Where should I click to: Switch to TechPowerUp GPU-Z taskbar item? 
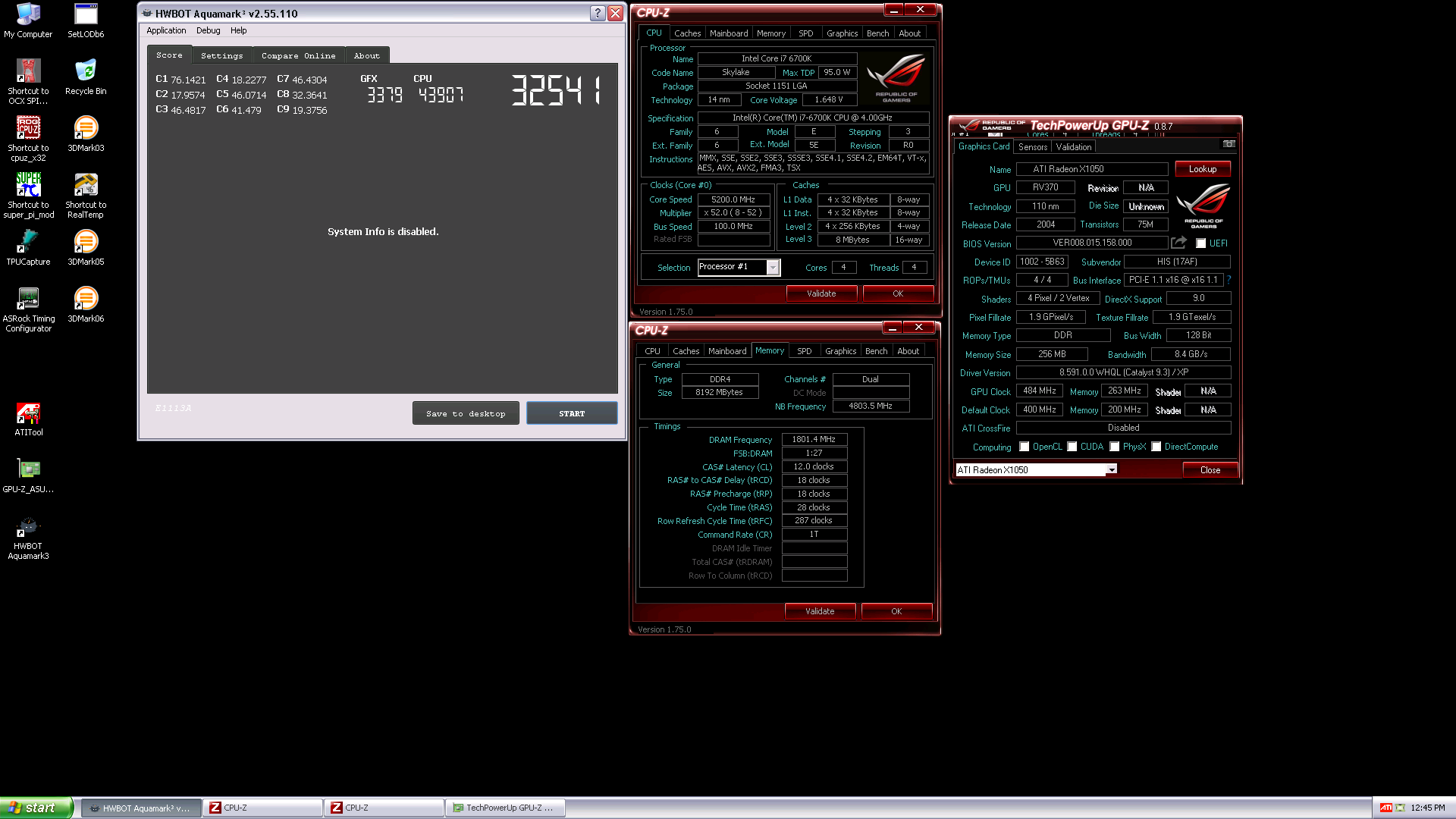pos(505,808)
